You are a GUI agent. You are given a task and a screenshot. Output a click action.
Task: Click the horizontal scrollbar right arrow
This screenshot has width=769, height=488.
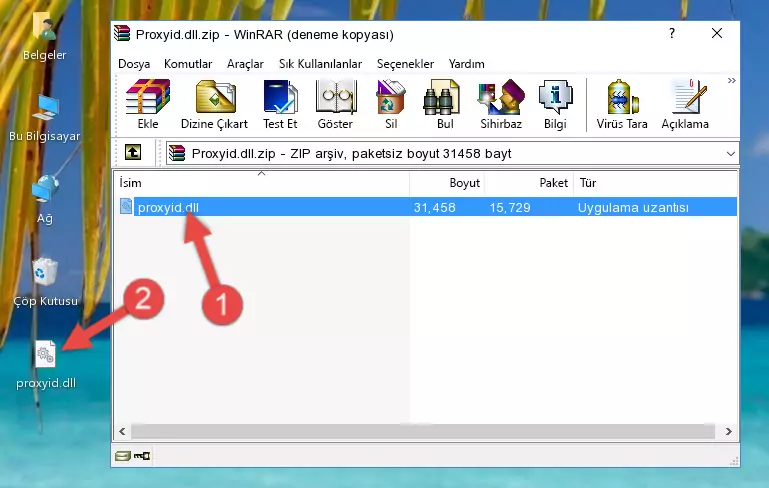(x=729, y=432)
